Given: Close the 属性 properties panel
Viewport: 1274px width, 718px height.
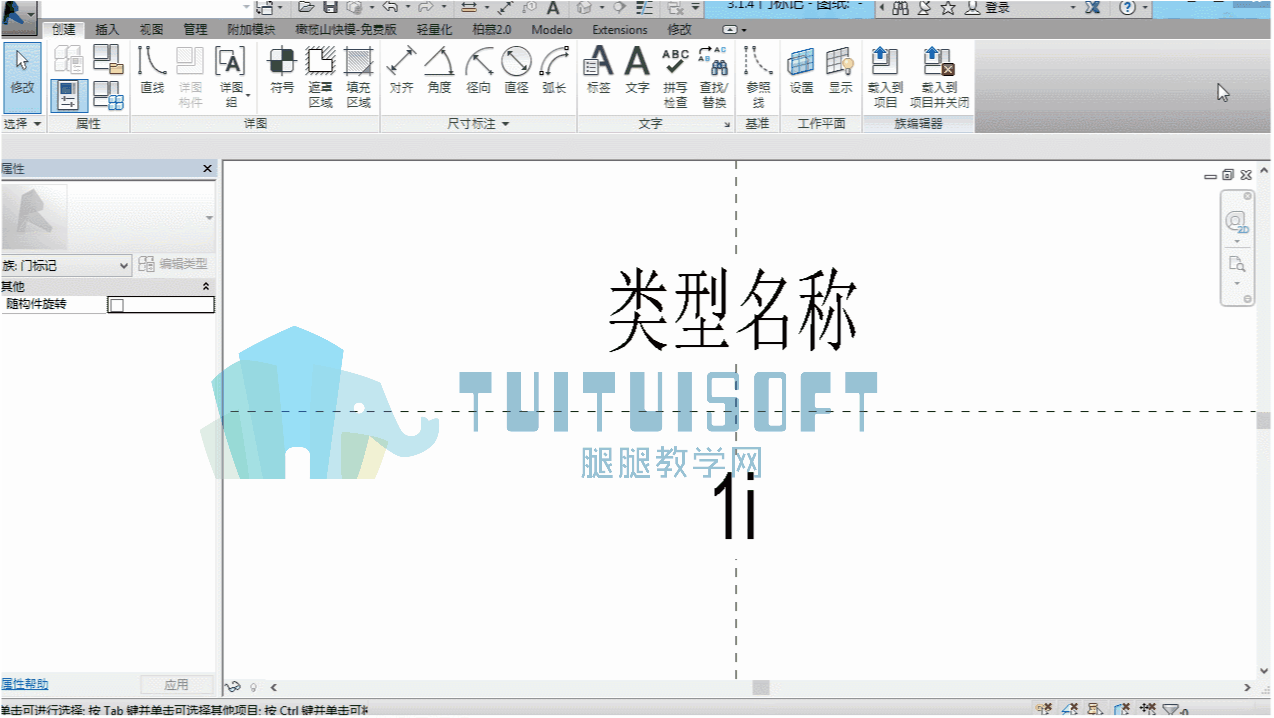Looking at the screenshot, I should click(x=207, y=169).
